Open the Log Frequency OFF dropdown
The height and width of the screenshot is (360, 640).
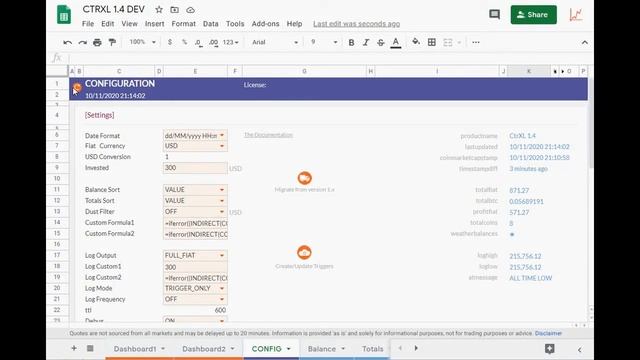click(x=222, y=299)
